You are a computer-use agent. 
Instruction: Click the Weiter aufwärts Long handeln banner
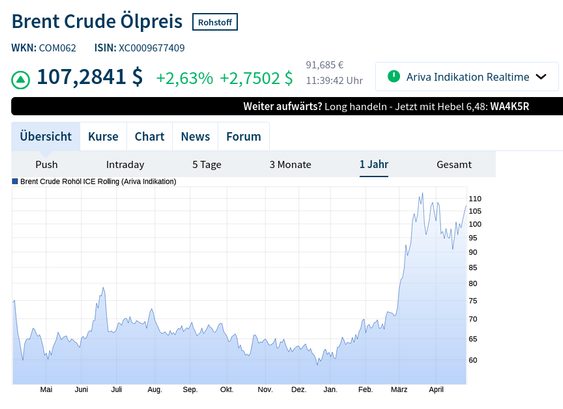point(287,106)
